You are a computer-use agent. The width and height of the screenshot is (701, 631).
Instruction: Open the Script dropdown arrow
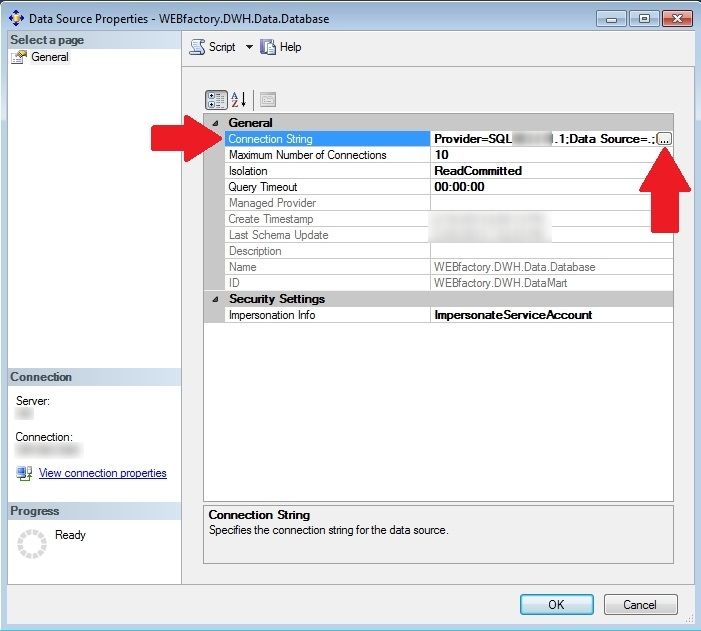(x=249, y=47)
